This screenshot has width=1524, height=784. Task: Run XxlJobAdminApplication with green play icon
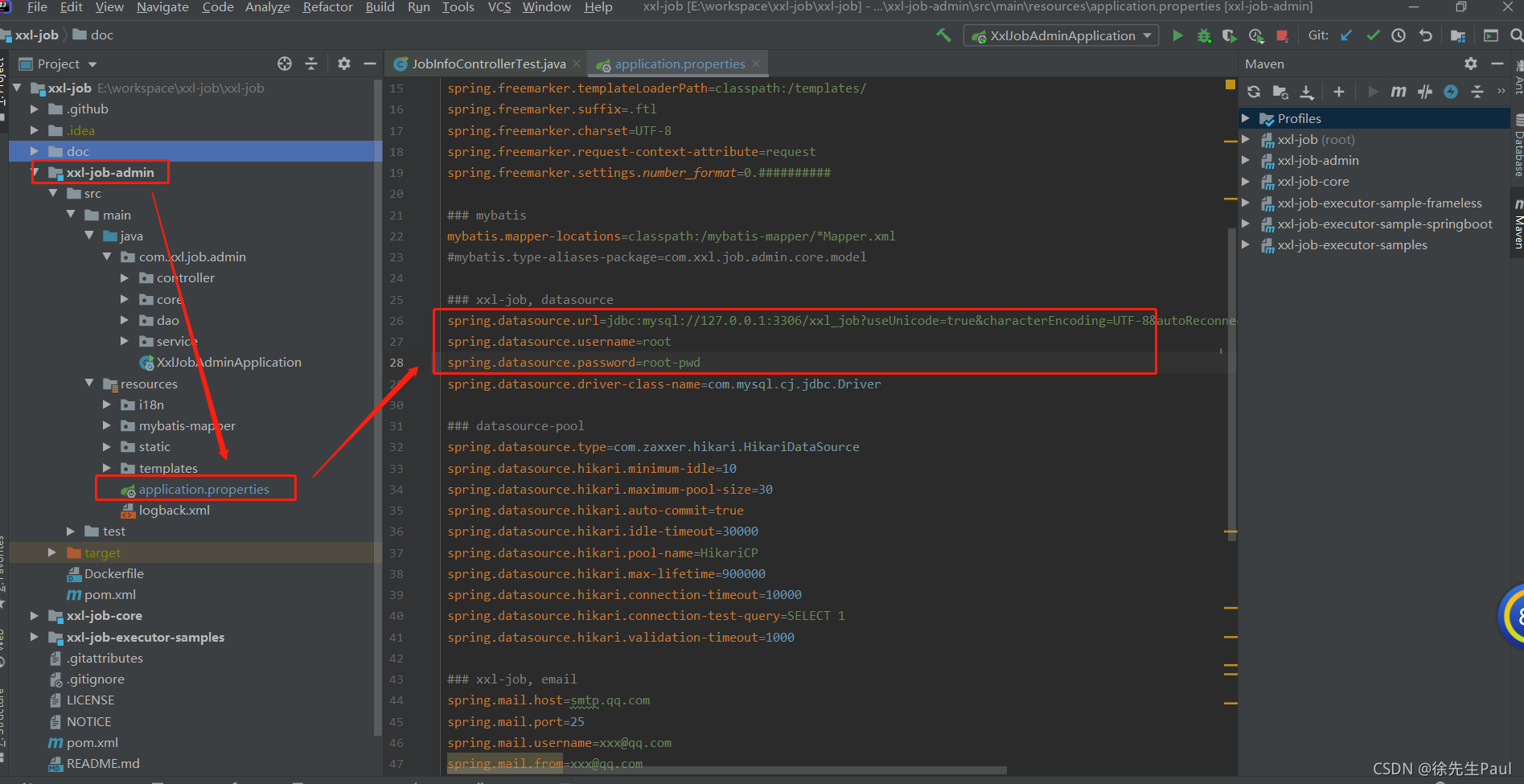pyautogui.click(x=1177, y=35)
